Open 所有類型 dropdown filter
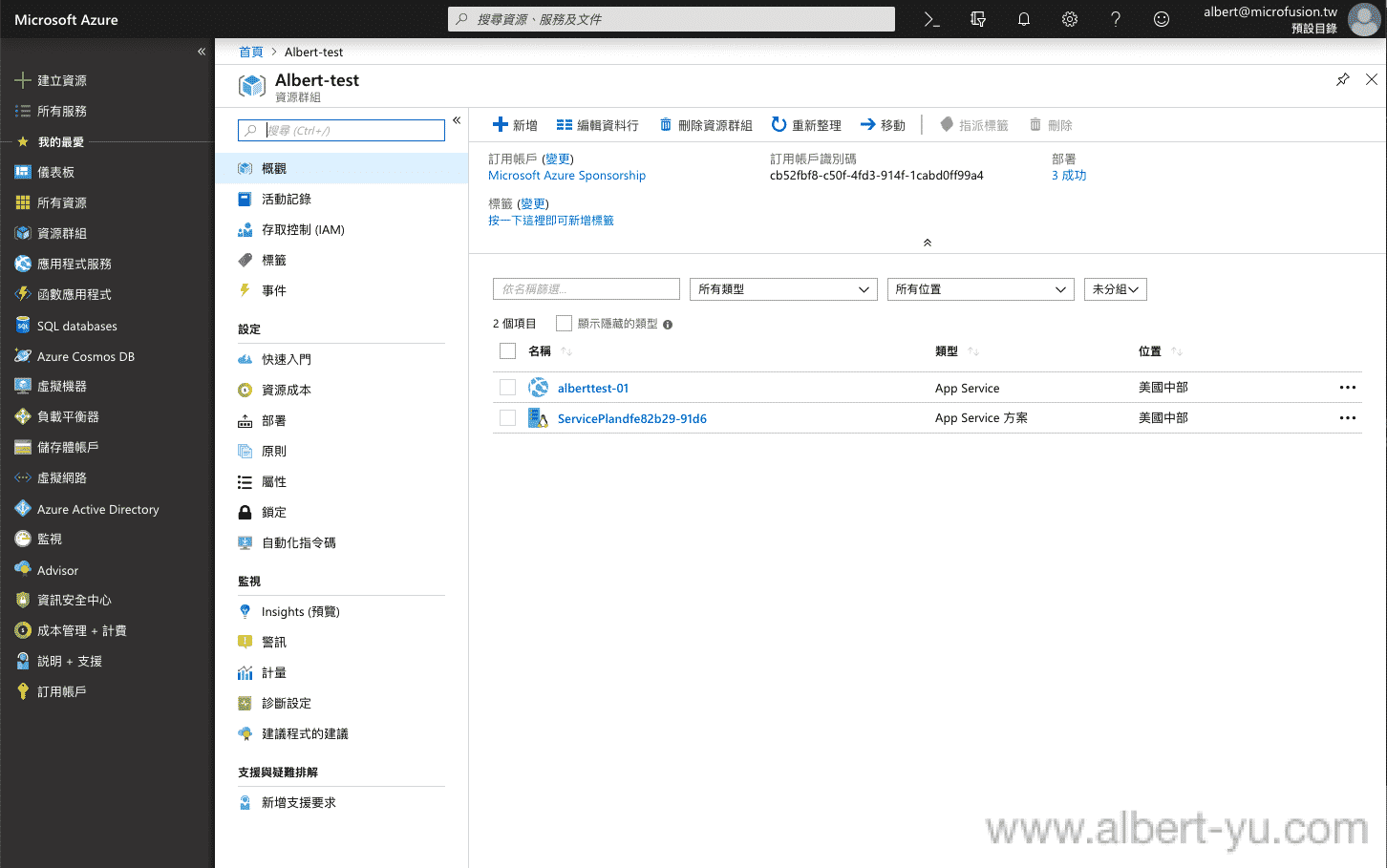 [783, 289]
